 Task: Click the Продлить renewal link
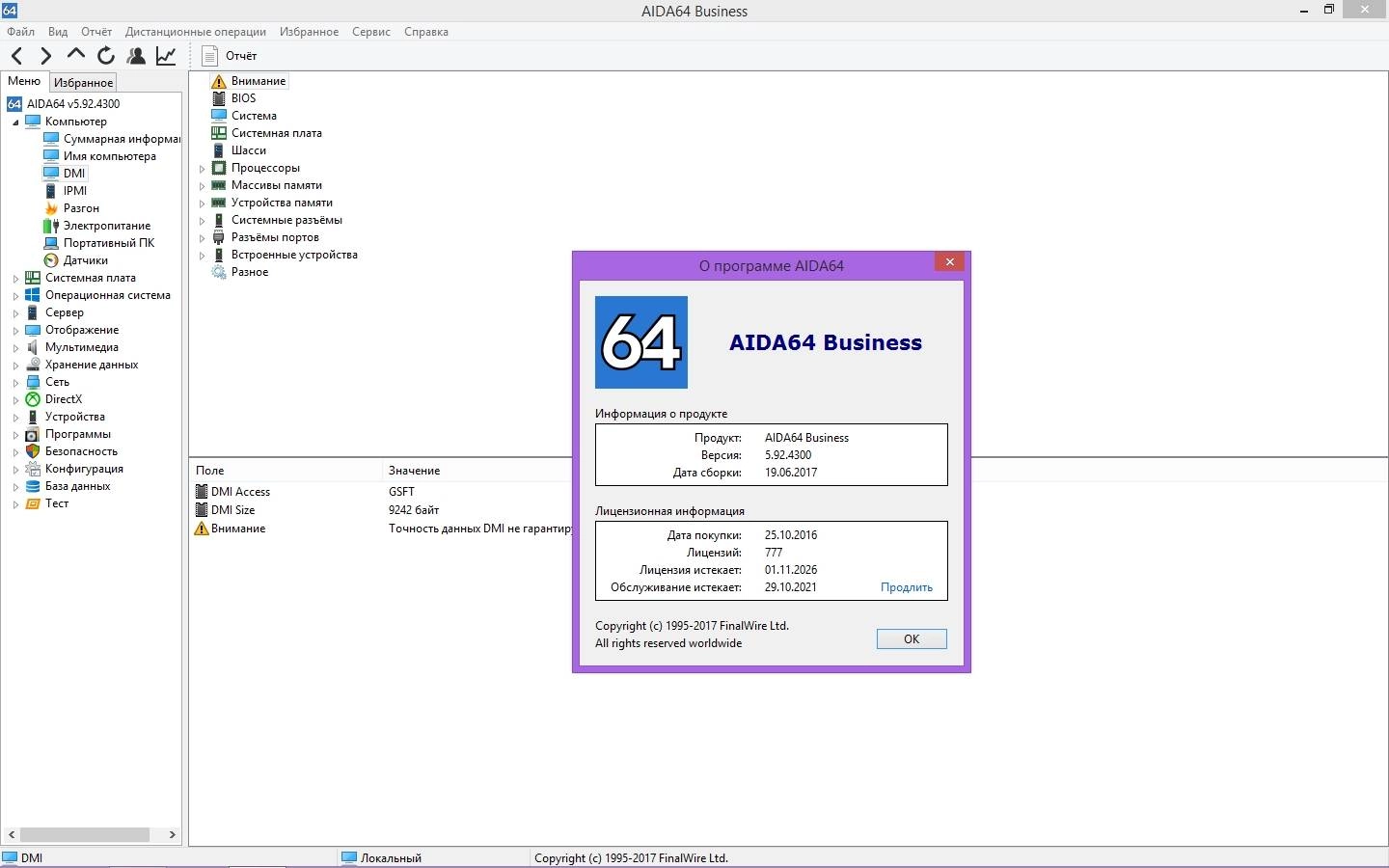click(907, 587)
